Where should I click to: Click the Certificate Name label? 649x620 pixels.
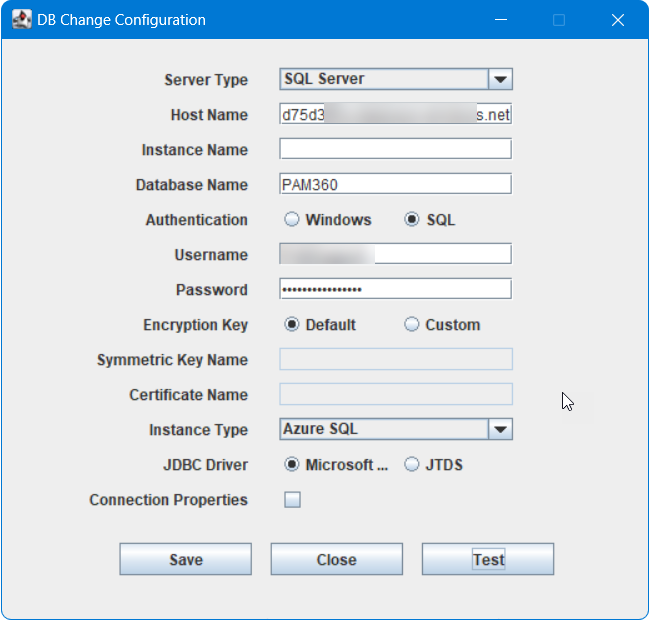pos(188,395)
